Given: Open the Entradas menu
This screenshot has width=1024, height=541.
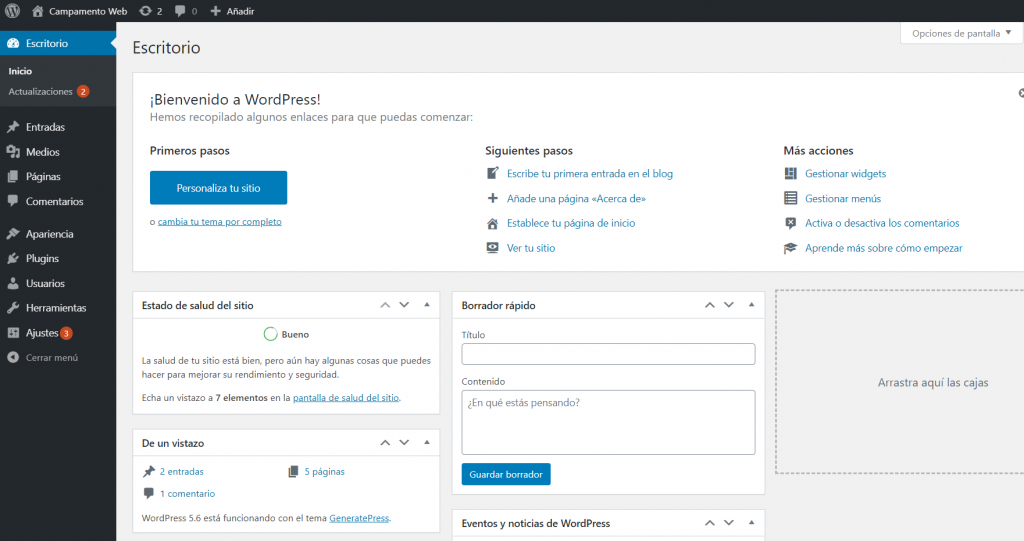Looking at the screenshot, I should point(45,127).
